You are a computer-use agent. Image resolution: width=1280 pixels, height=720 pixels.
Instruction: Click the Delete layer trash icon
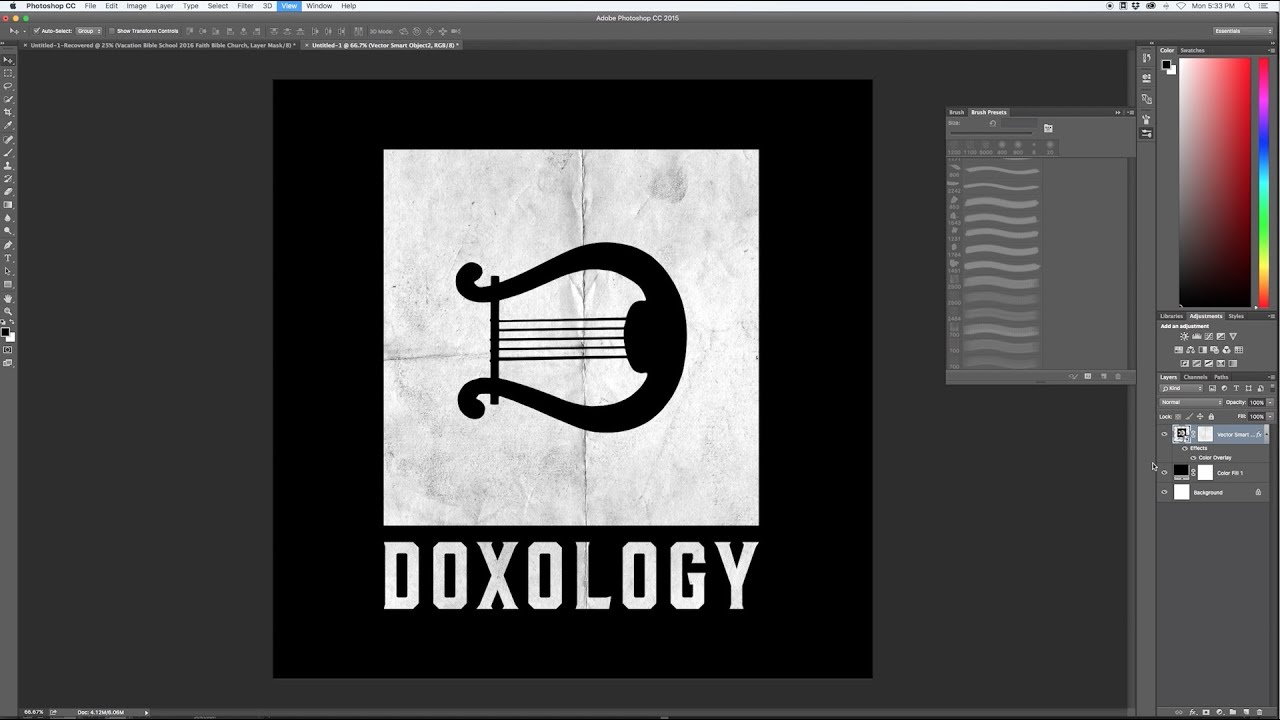[1260, 712]
